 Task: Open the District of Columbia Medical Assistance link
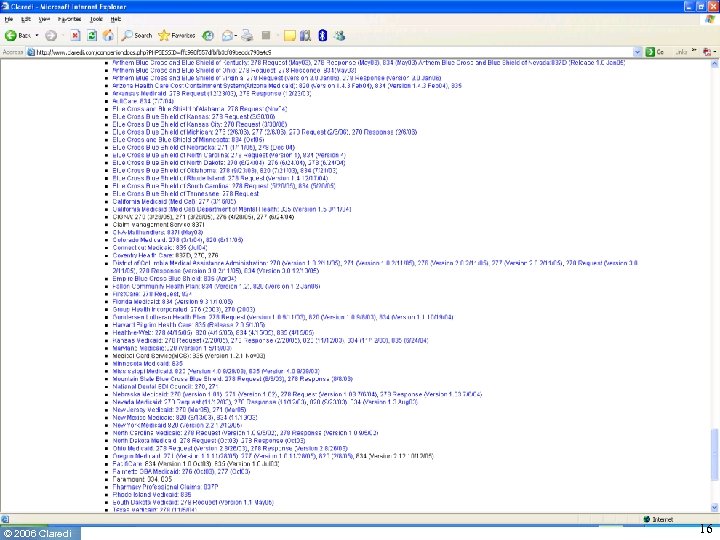tap(375, 267)
